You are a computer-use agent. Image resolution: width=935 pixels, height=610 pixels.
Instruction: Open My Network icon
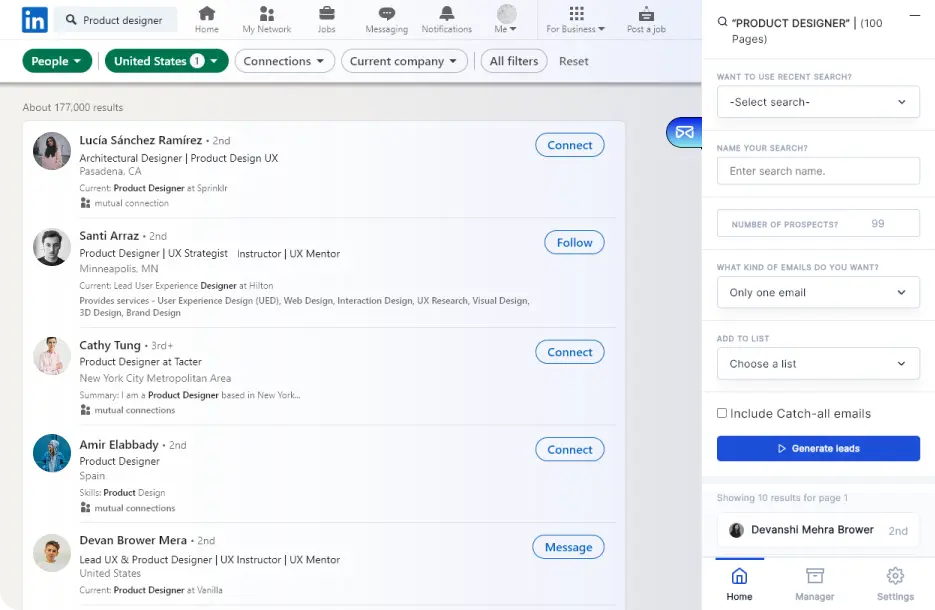click(267, 14)
